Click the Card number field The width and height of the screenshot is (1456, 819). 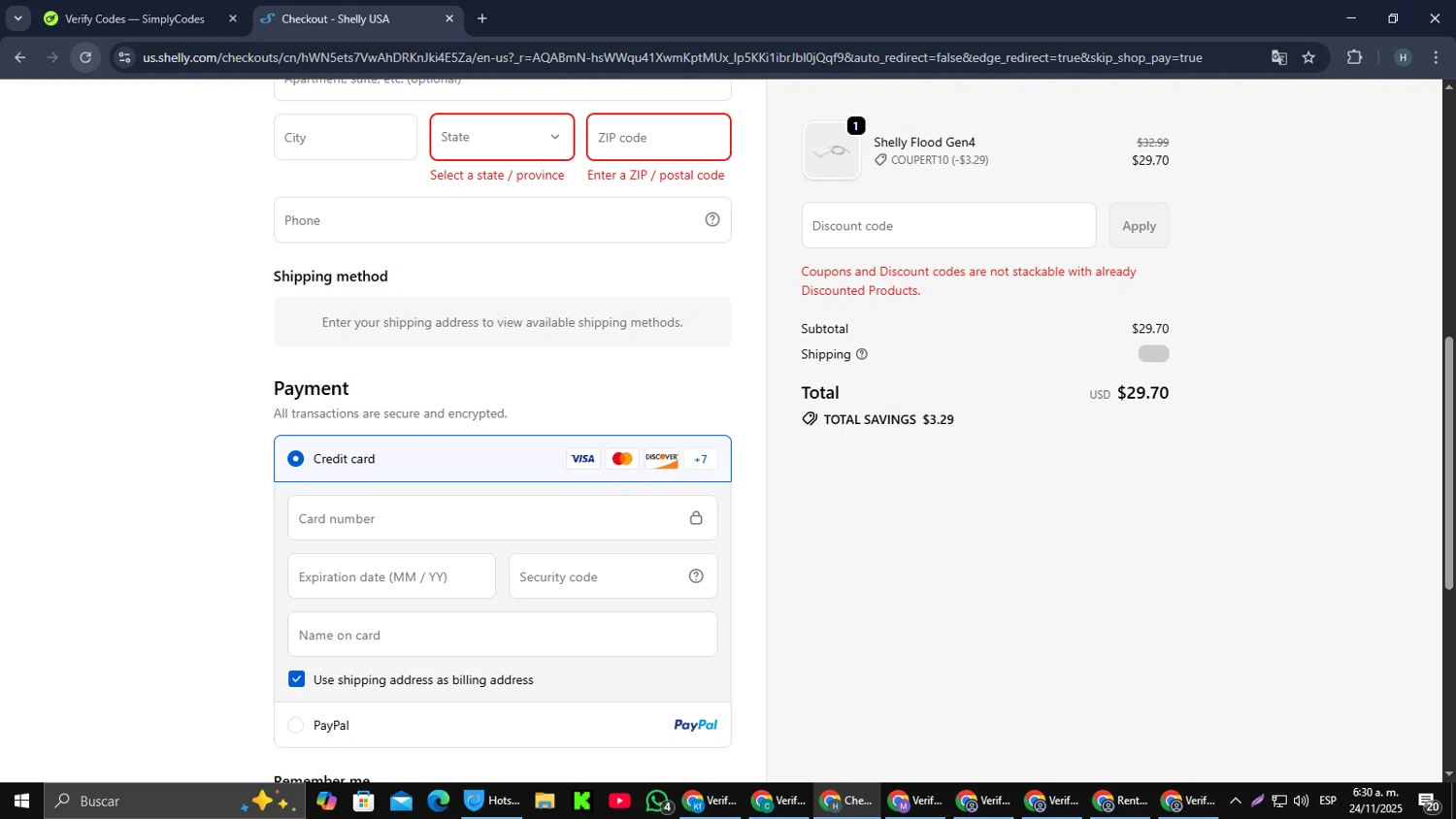(x=502, y=518)
